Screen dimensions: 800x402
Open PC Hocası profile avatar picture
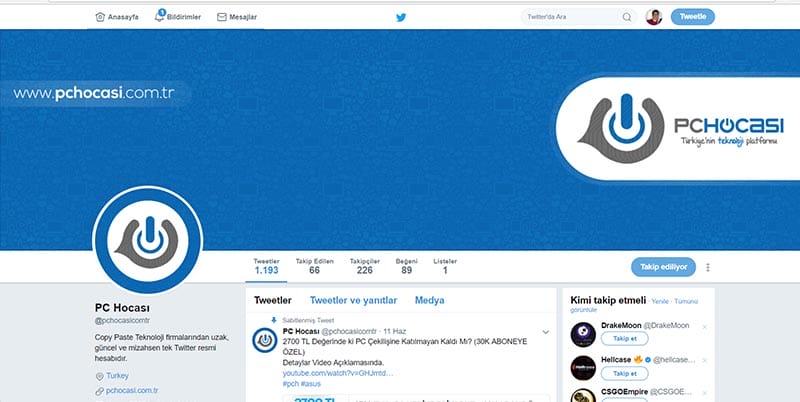(x=148, y=236)
